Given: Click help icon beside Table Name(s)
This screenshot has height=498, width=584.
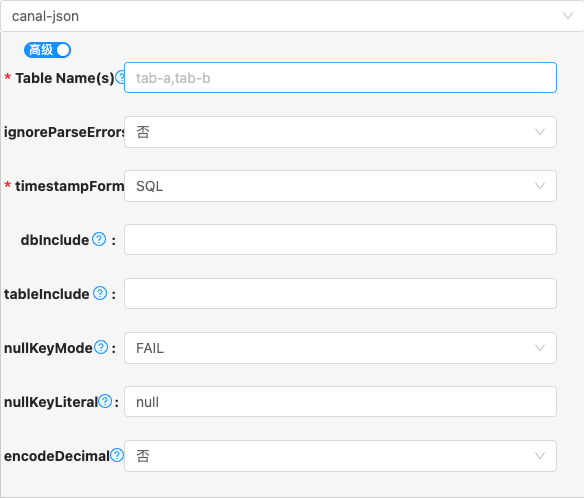Looking at the screenshot, I should coord(120,77).
